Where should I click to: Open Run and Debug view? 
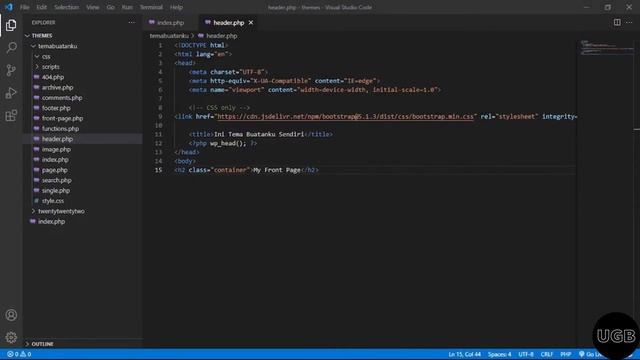click(11, 93)
